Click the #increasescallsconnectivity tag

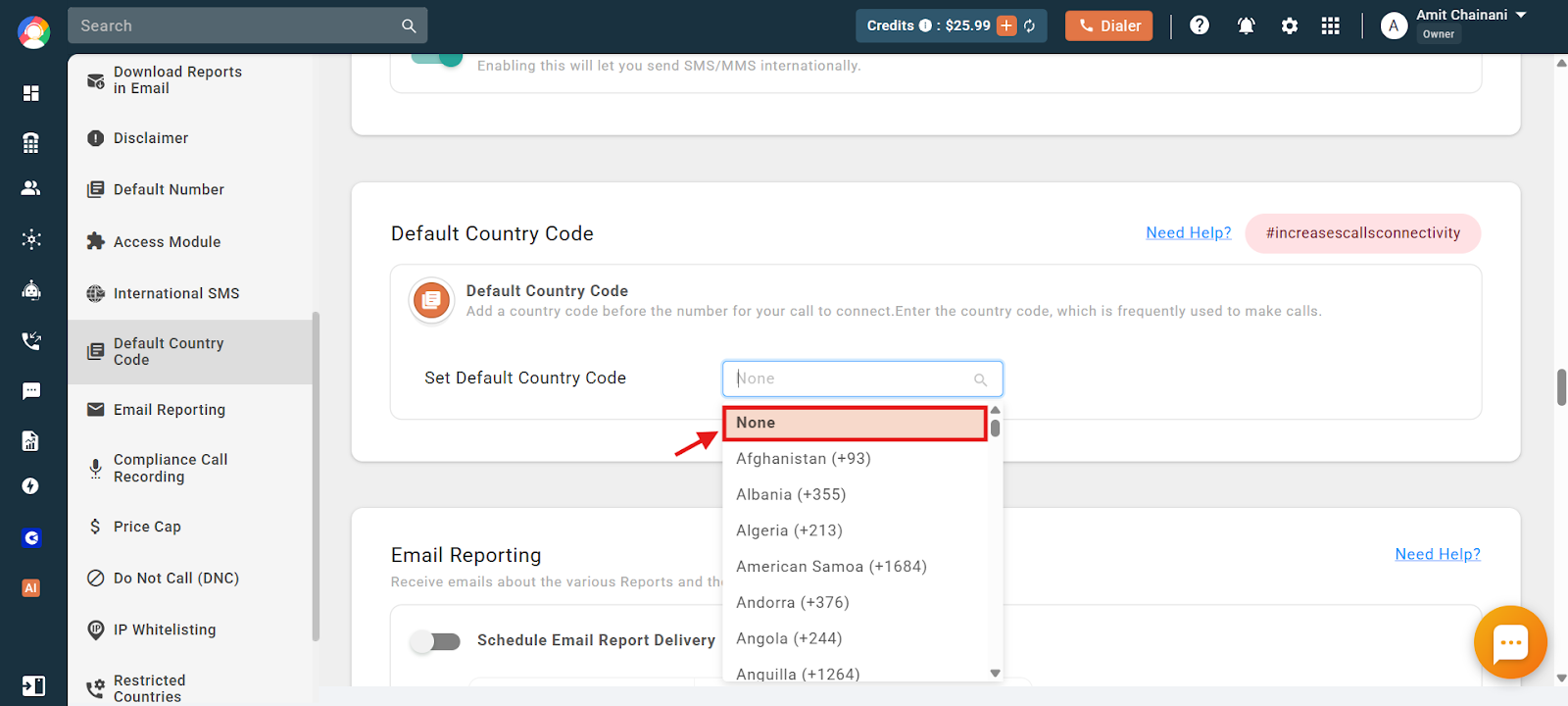pos(1363,233)
